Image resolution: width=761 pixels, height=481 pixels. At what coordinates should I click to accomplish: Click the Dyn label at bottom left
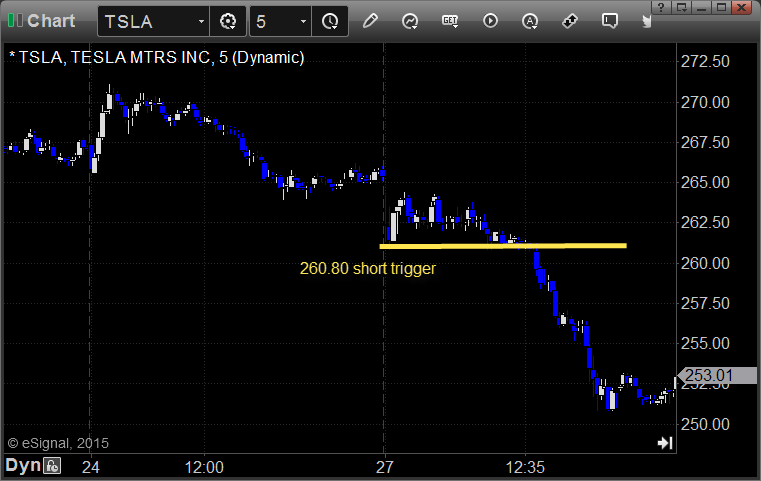click(x=23, y=465)
